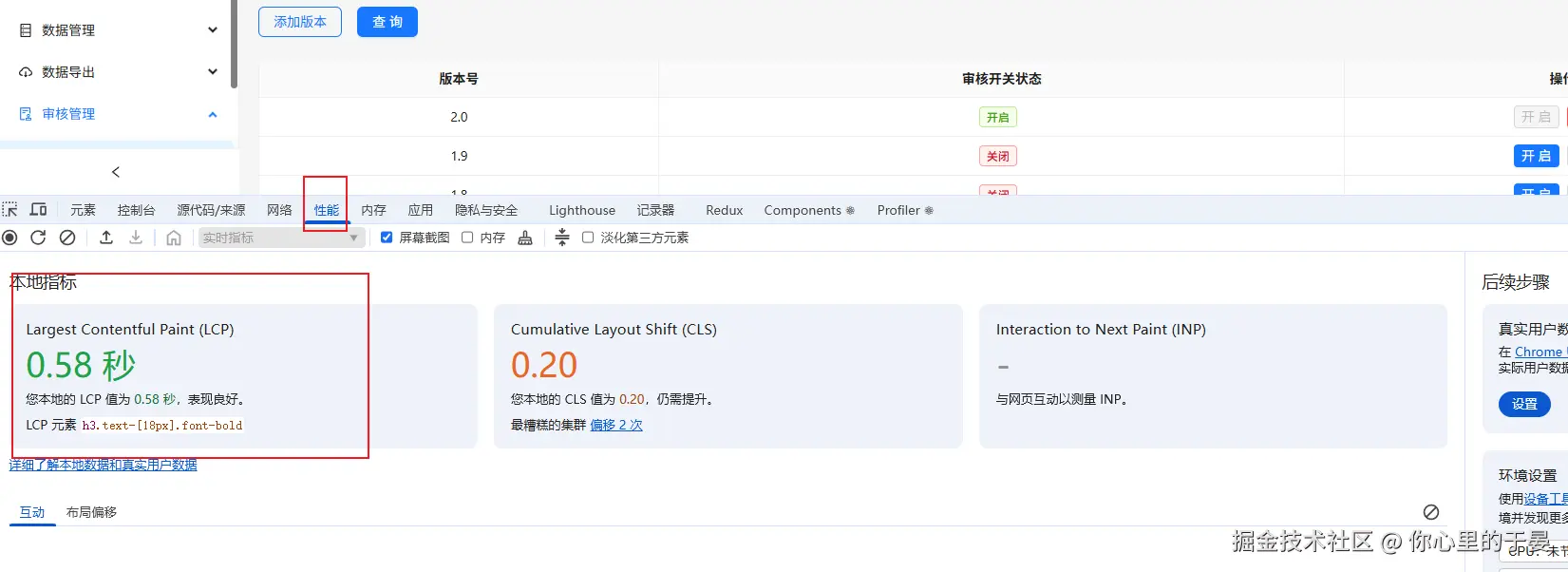The width and height of the screenshot is (1568, 572).
Task: Click Interaction to Next Paint (INP) heading
Action: (1101, 330)
